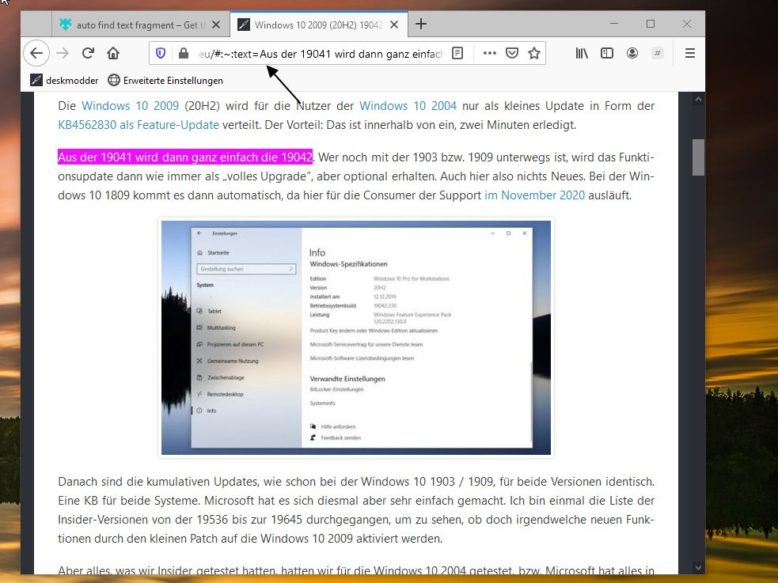Open a new tab with plus button

tap(421, 24)
